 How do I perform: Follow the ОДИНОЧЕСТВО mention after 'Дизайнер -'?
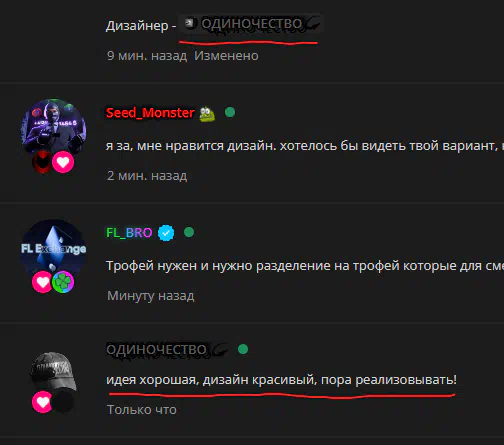(x=252, y=24)
